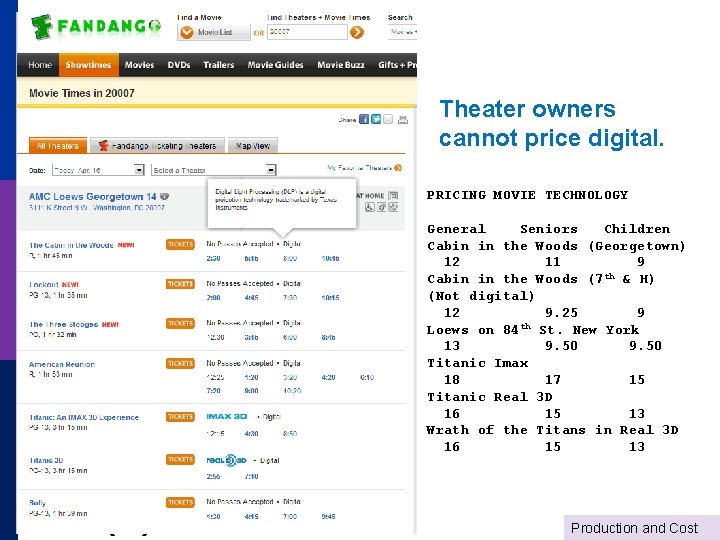This screenshot has height=540, width=720.
Task: Select the Showtimes nav tab
Action: click(x=88, y=65)
